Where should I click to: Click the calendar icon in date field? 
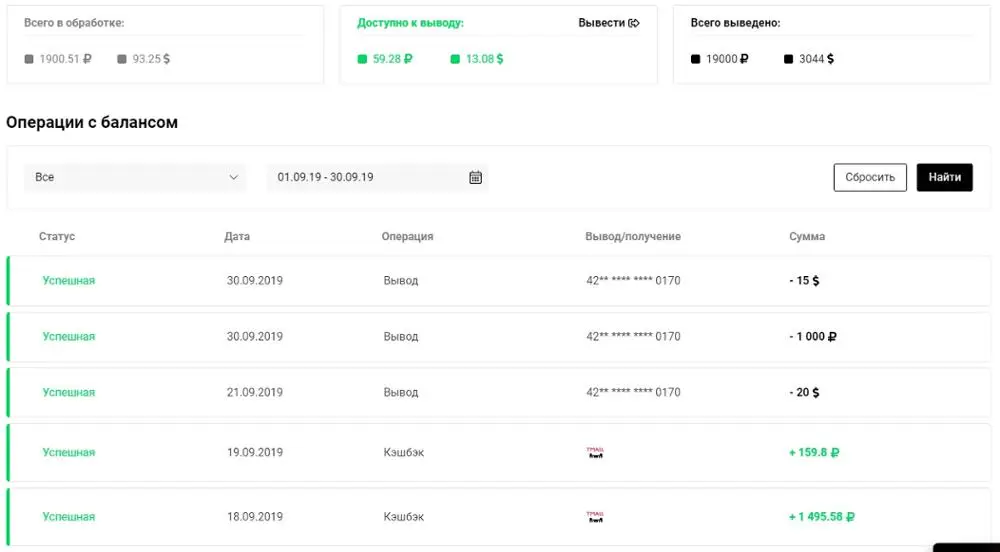tap(475, 177)
